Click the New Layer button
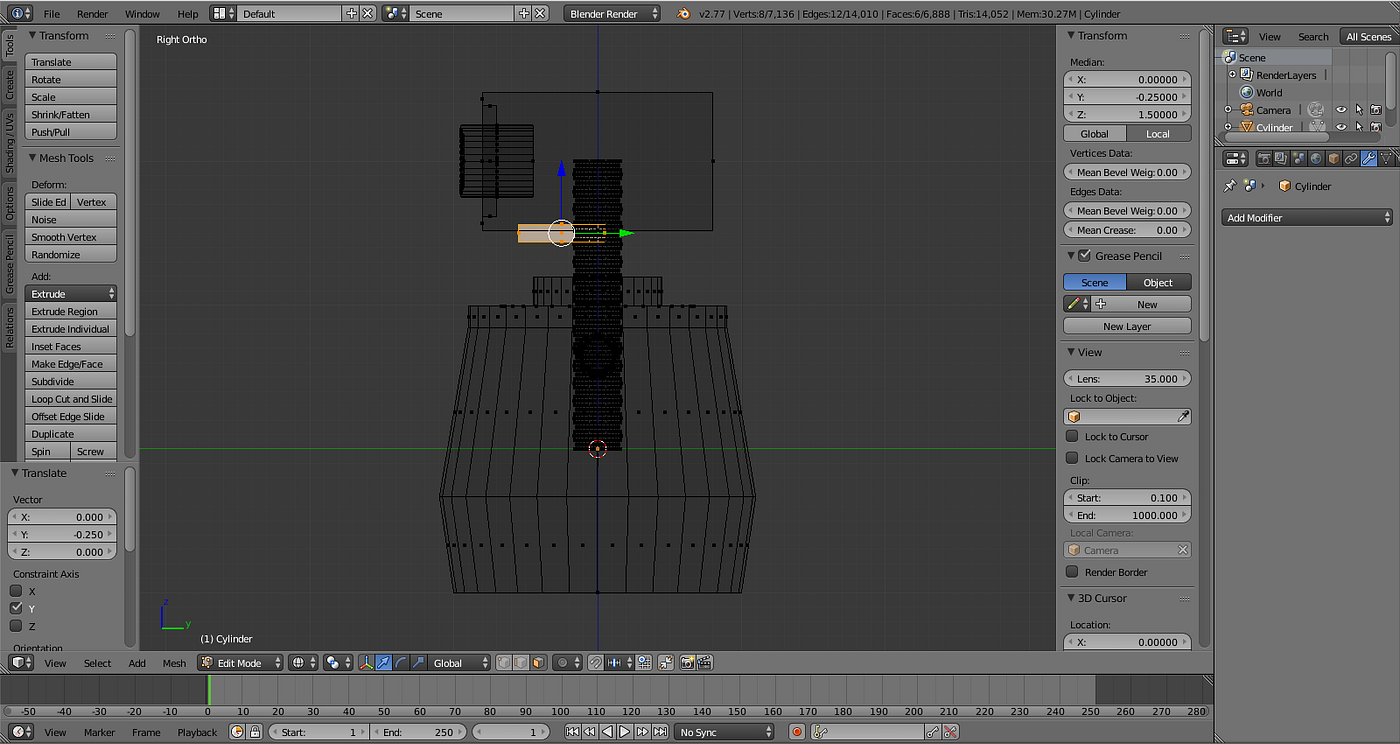The image size is (1400, 744). tap(1127, 326)
